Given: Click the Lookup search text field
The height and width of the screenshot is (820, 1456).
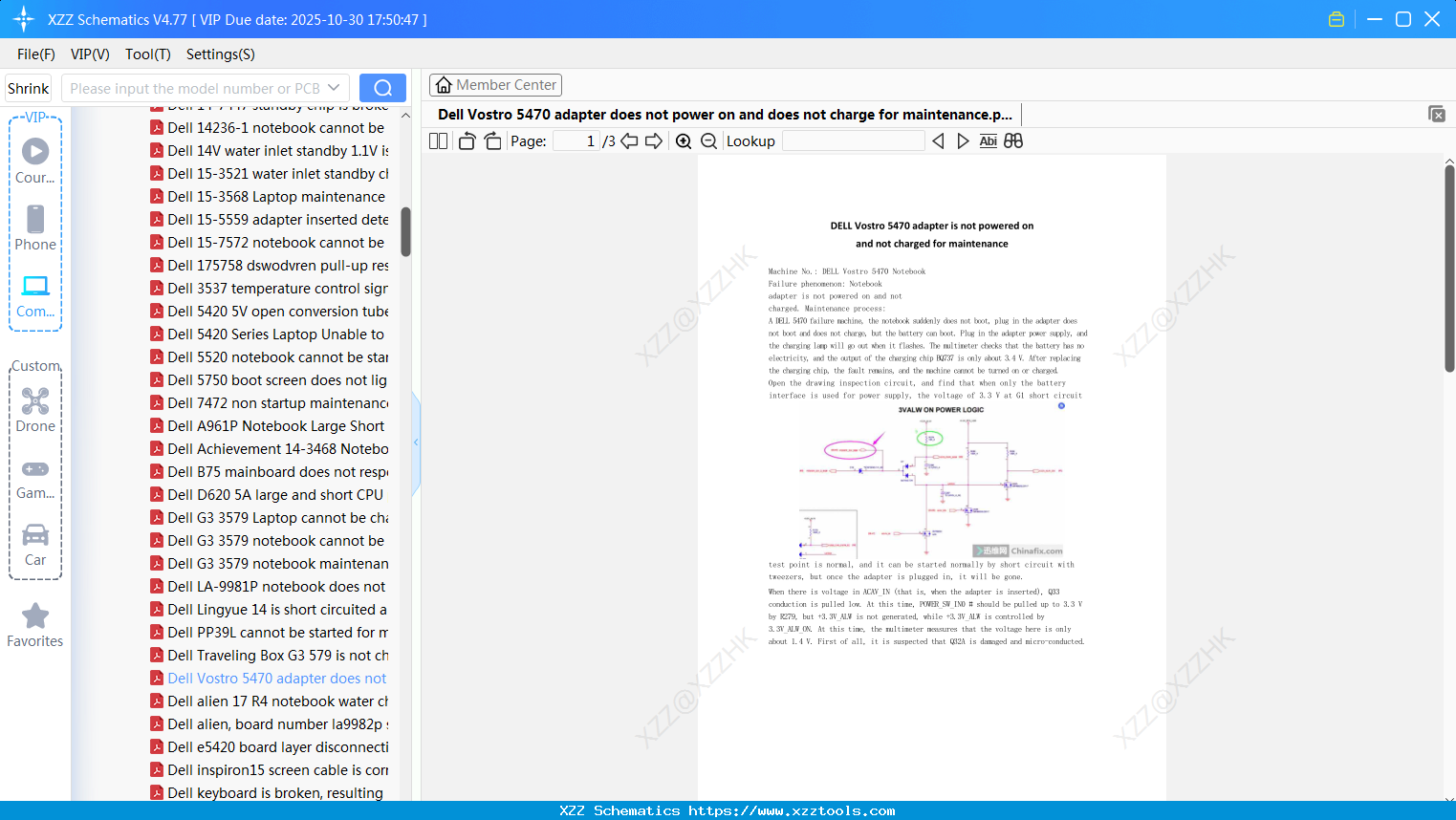Looking at the screenshot, I should click(854, 141).
